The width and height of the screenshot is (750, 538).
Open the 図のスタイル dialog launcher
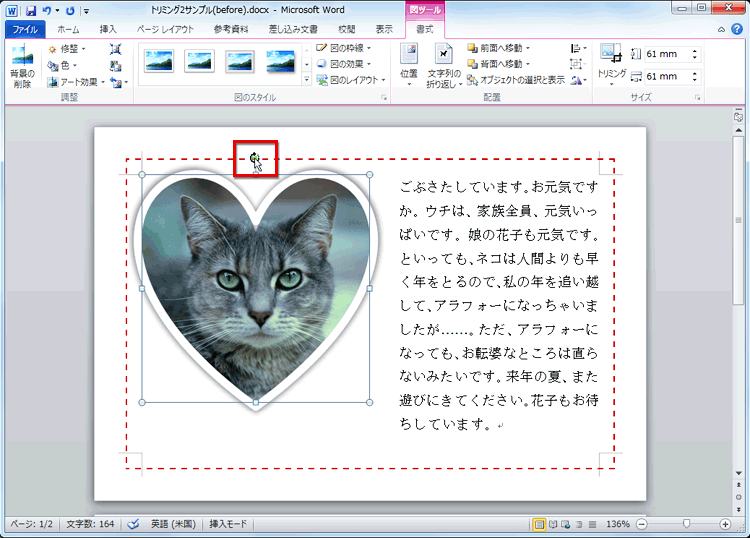384,98
